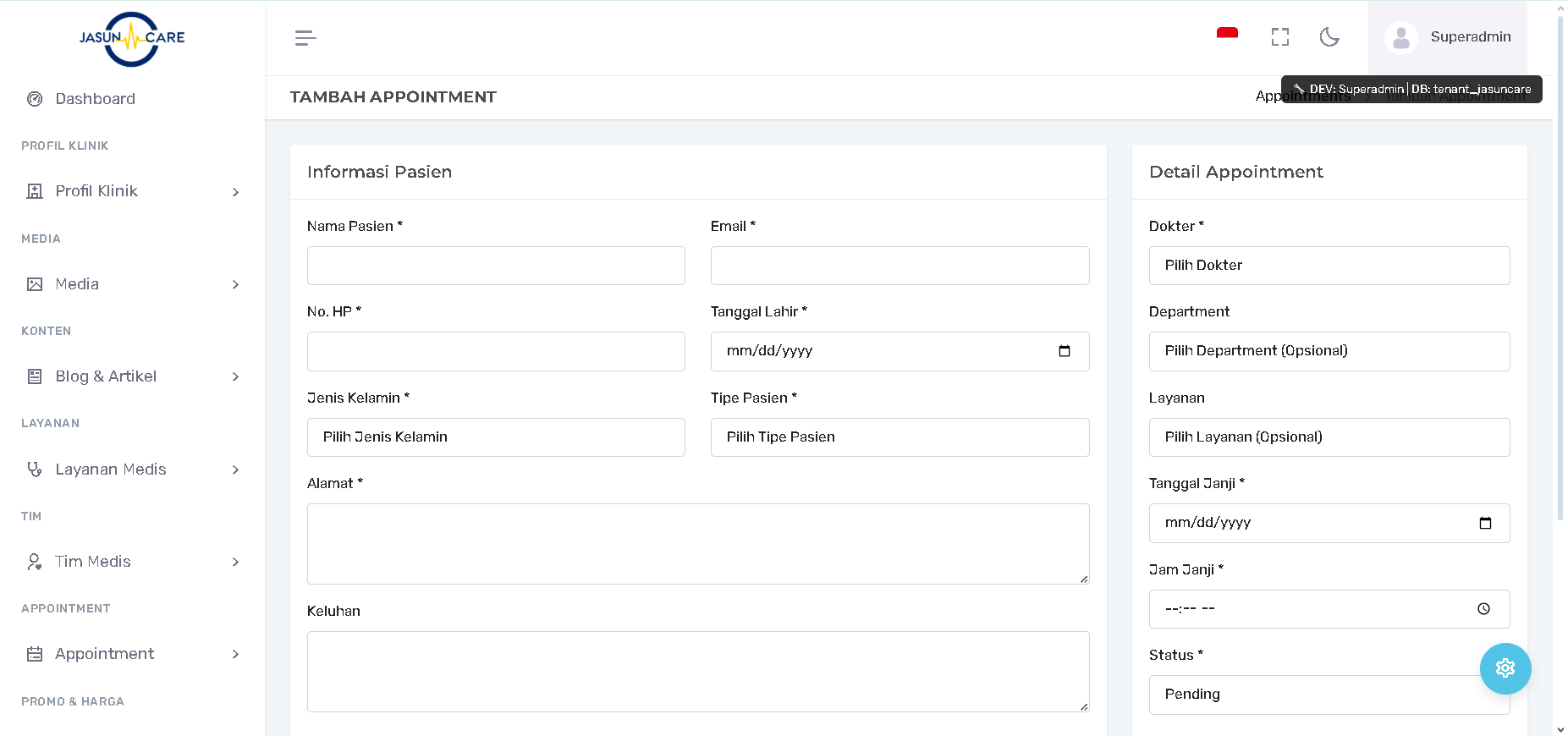Open Dashboard from the sidebar
Image resolution: width=1568 pixels, height=736 pixels.
[95, 99]
